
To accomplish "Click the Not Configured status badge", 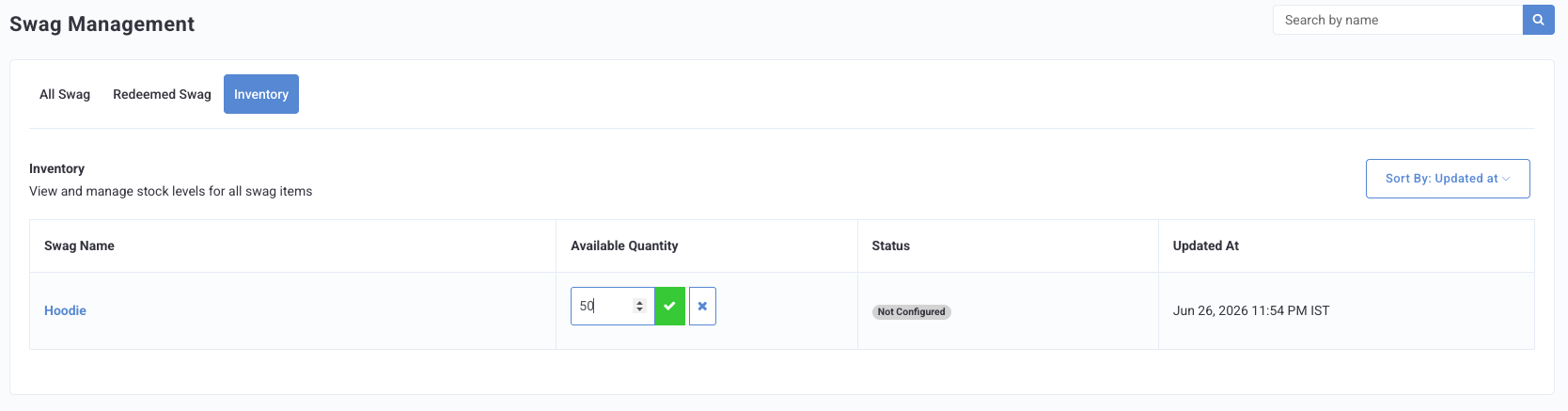I will point(912,311).
